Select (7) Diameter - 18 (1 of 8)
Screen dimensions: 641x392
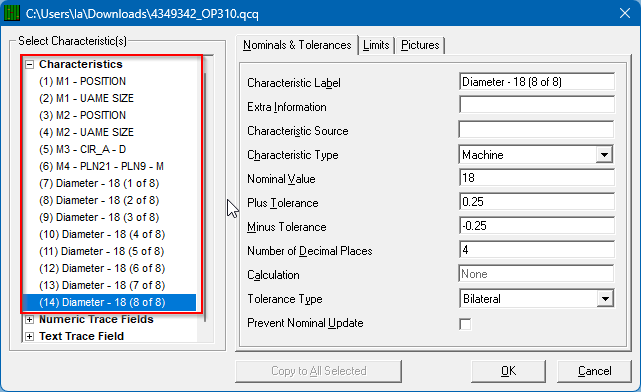coord(99,184)
